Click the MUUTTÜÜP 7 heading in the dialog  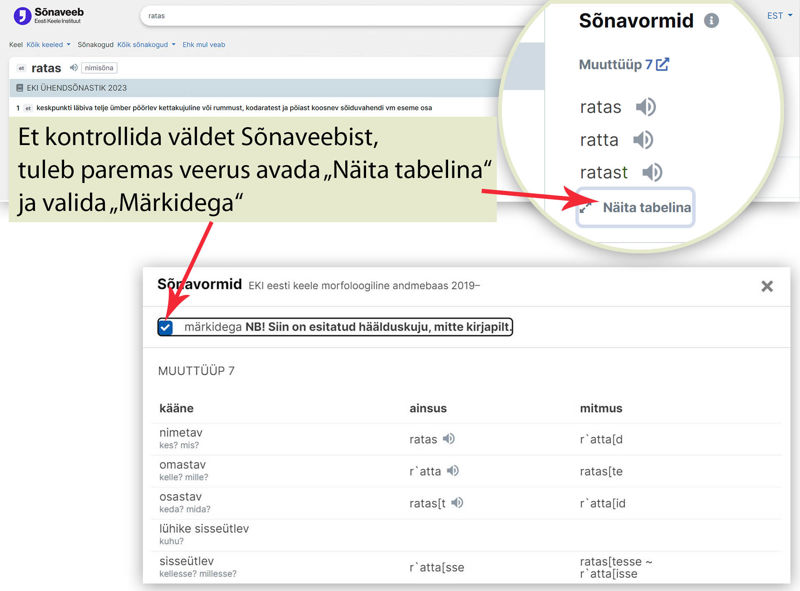tap(196, 371)
